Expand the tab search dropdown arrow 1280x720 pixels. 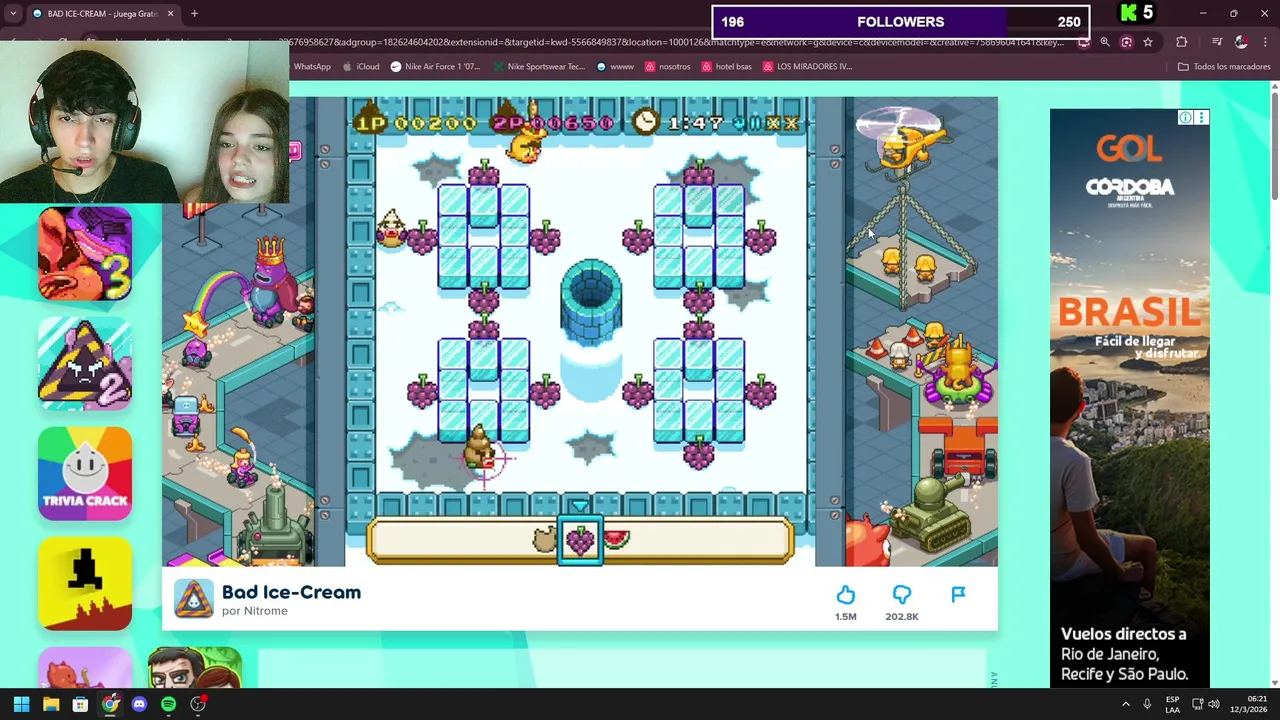coord(12,14)
